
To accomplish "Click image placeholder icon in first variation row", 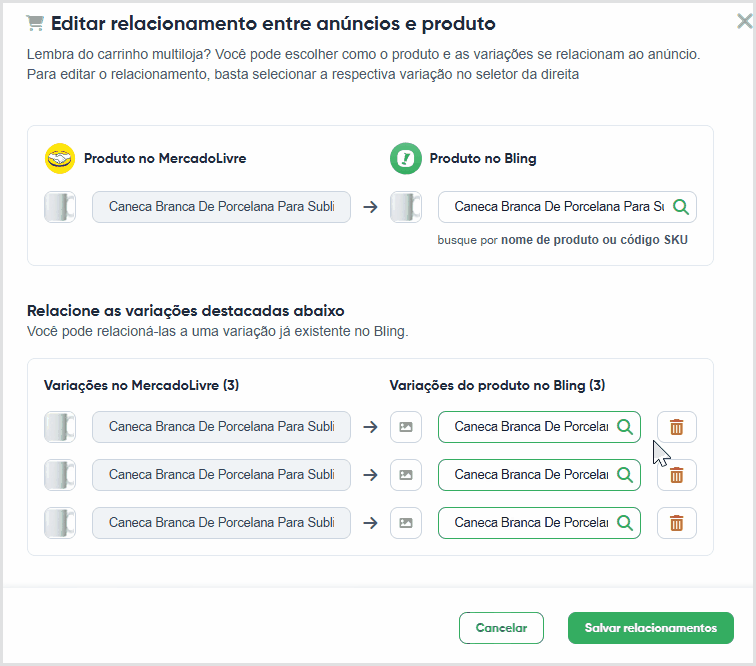I will click(405, 427).
